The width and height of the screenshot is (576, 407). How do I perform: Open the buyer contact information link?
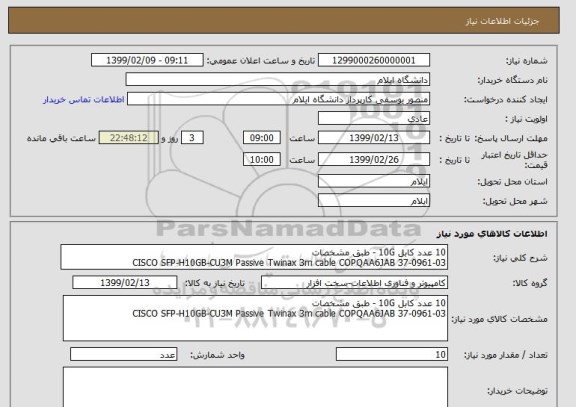84,100
